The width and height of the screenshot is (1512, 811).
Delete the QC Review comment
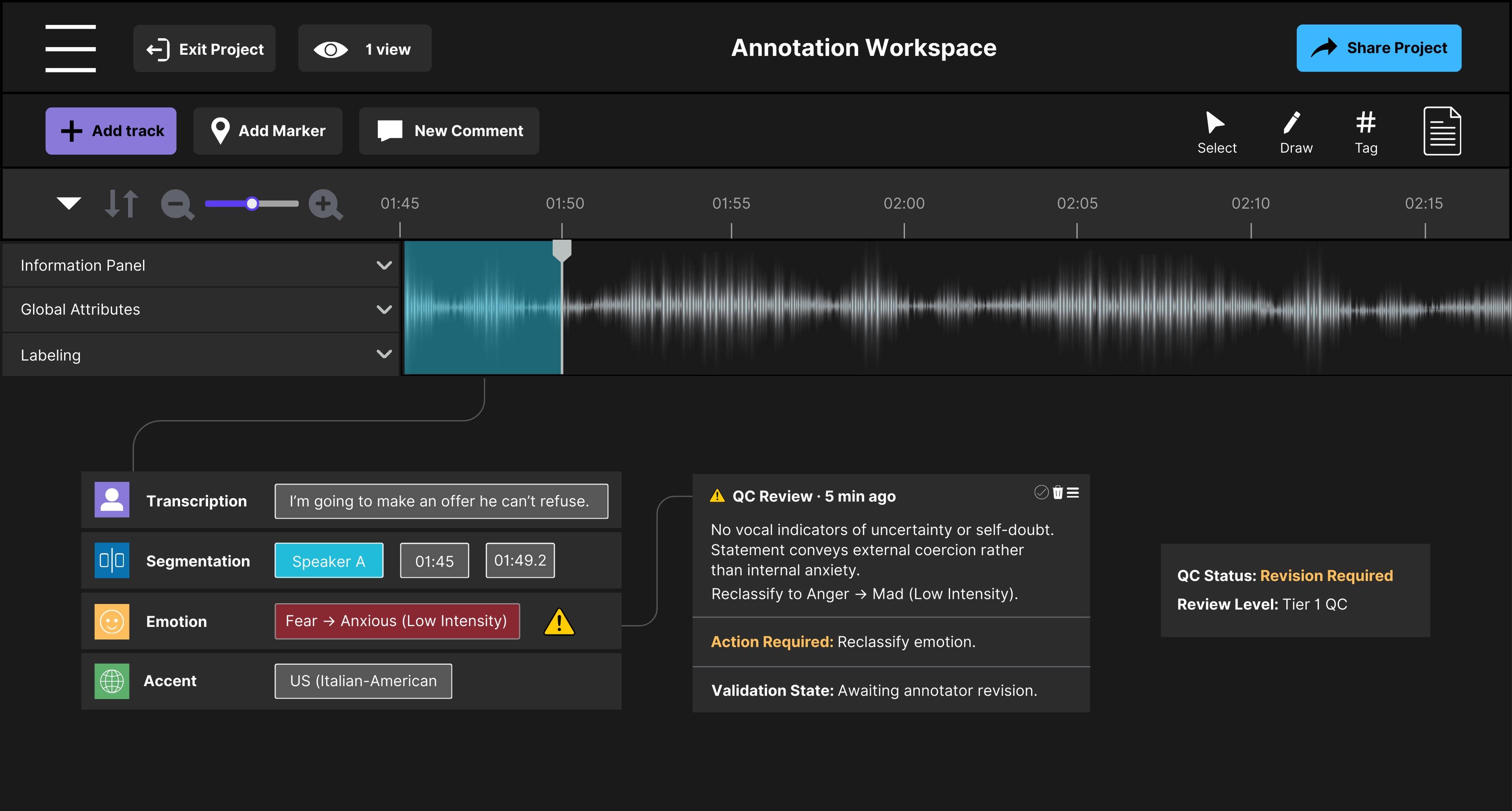click(x=1058, y=493)
